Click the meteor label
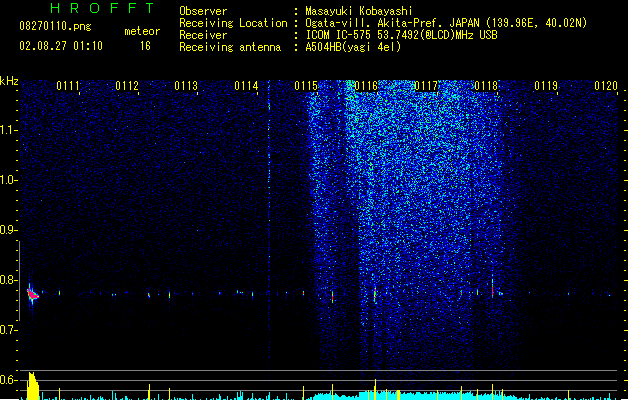The height and width of the screenshot is (400, 629). tap(142, 31)
